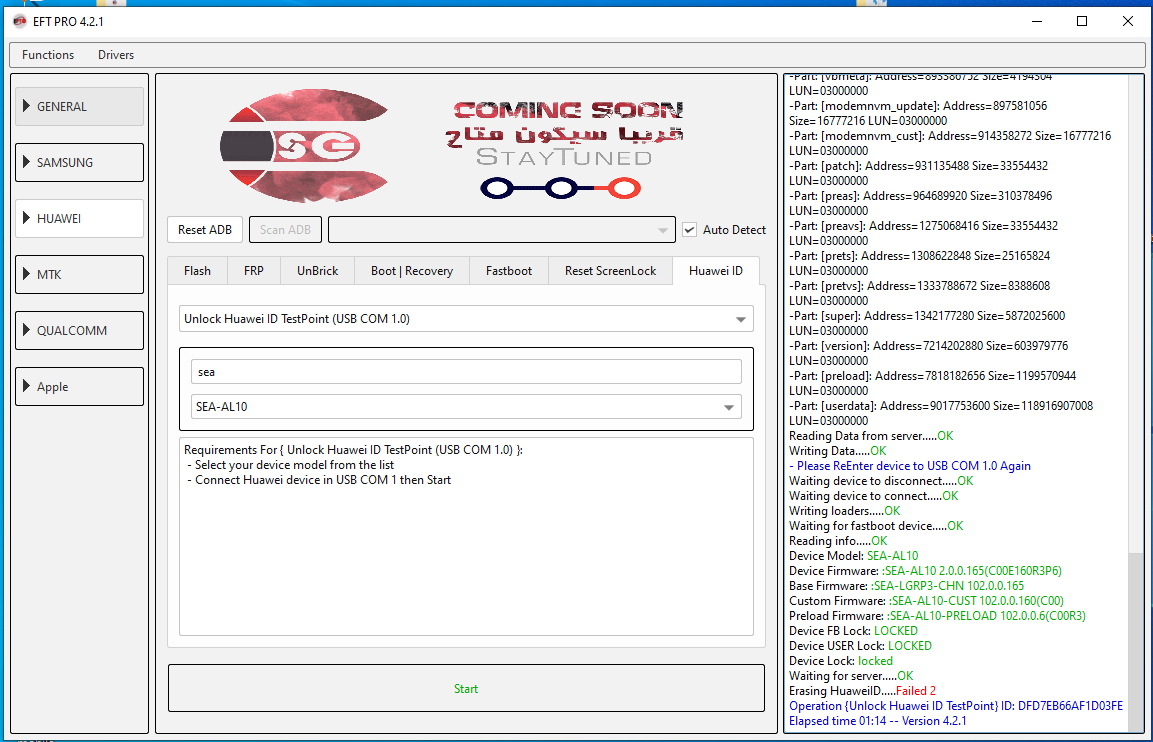Expand the GENERAL section
The height and width of the screenshot is (742, 1153).
[x=79, y=107]
